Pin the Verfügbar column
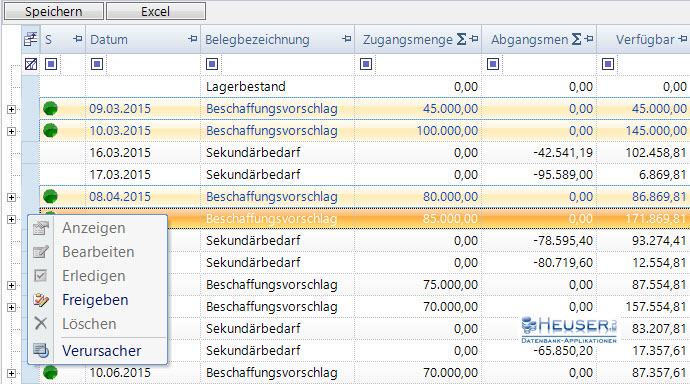Image resolution: width=690 pixels, height=384 pixels. [683, 39]
